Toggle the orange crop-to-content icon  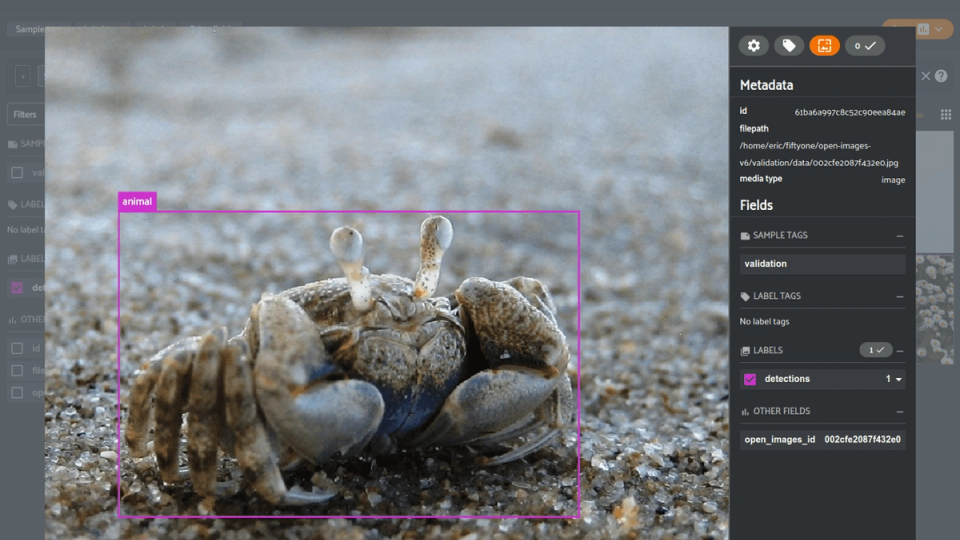(x=824, y=45)
